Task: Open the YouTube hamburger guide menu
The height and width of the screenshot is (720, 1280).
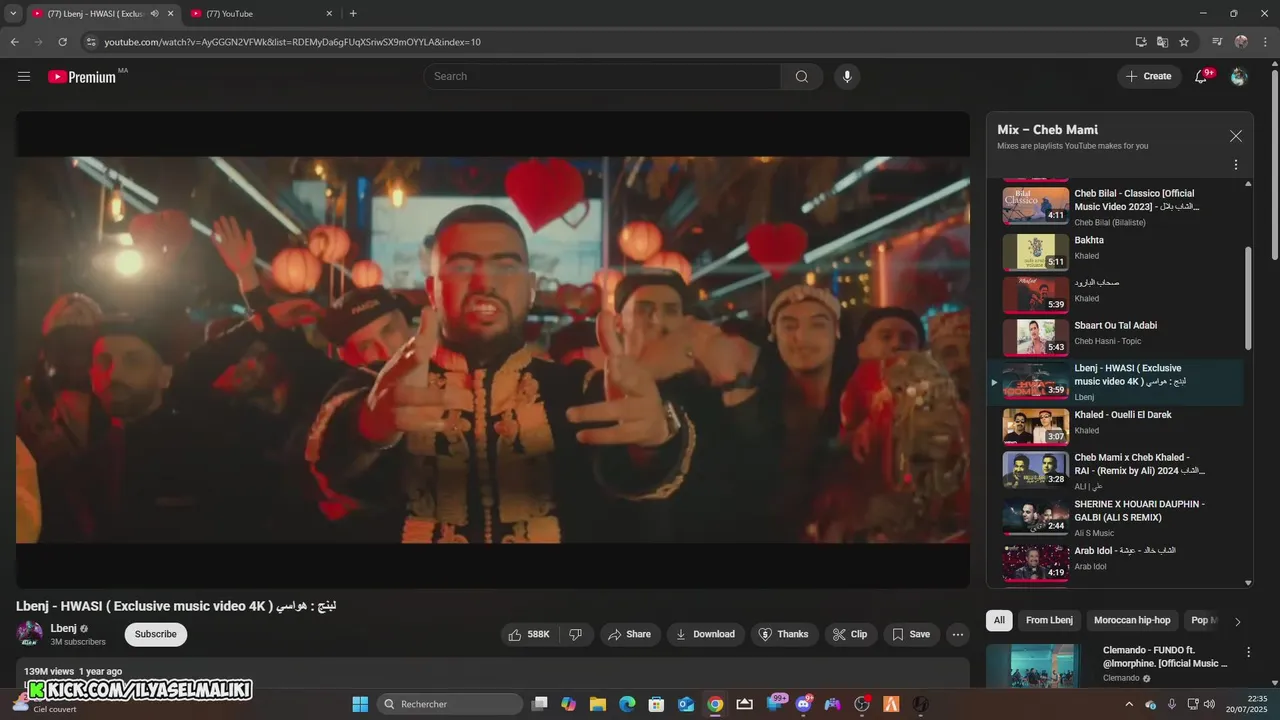Action: tap(24, 77)
